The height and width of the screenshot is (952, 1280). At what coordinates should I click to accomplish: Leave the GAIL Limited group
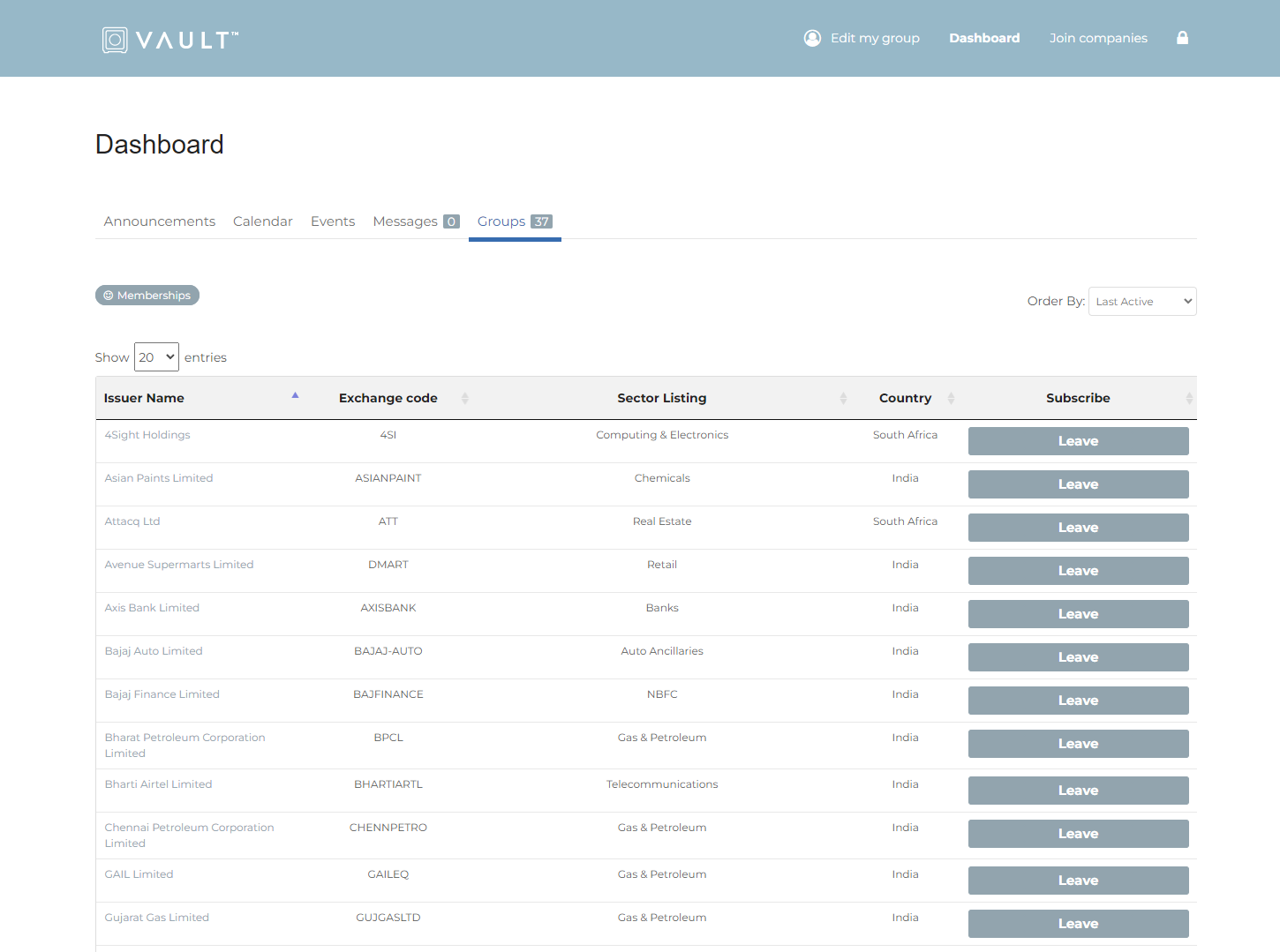[x=1079, y=881]
